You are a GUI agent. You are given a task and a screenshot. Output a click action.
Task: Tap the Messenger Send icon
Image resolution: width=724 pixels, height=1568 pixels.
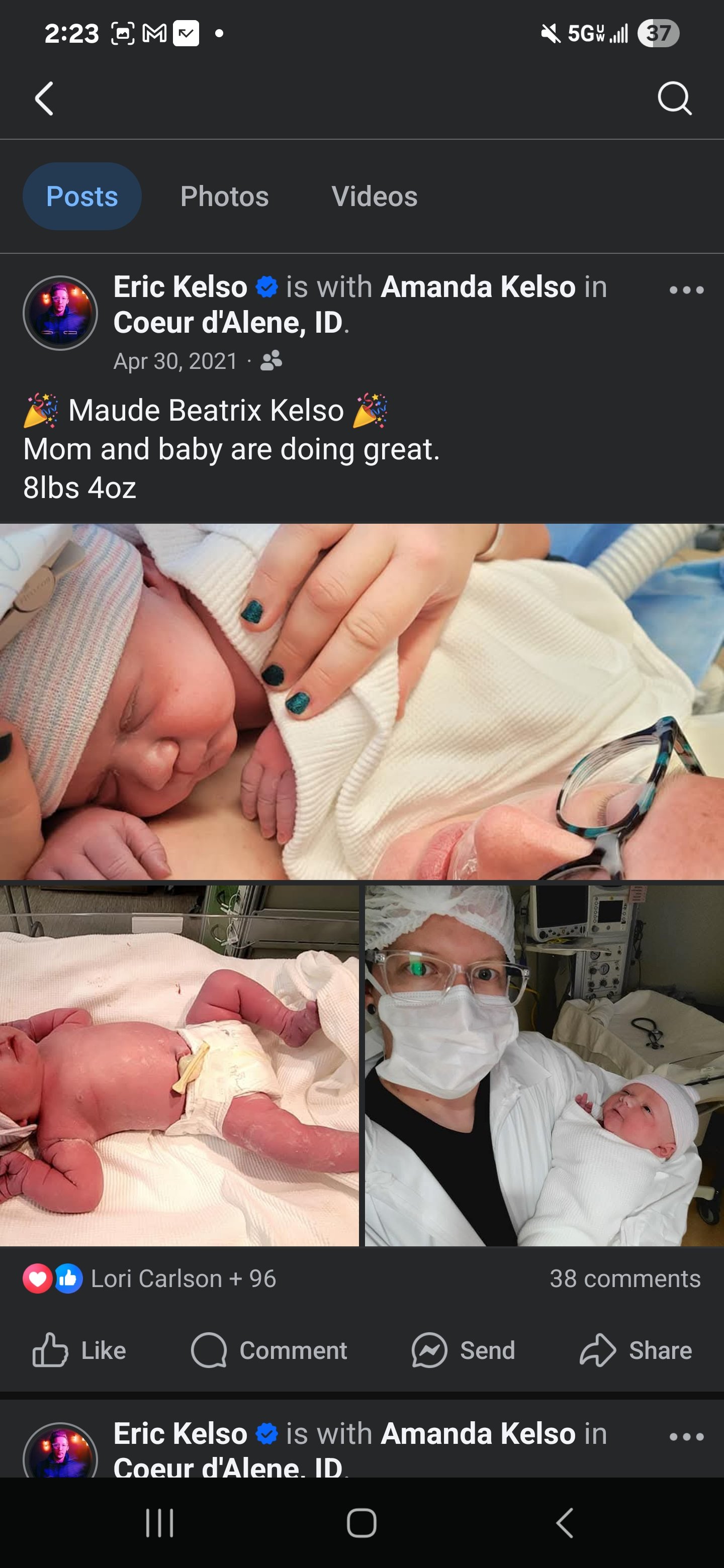click(x=429, y=1350)
